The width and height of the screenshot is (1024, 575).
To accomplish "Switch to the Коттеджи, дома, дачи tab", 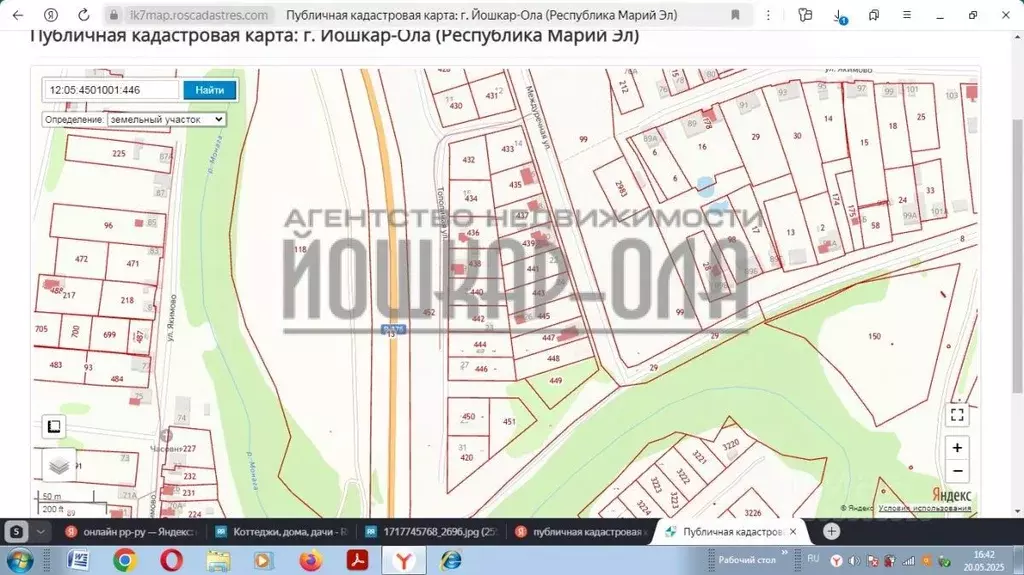I will pyautogui.click(x=283, y=532).
